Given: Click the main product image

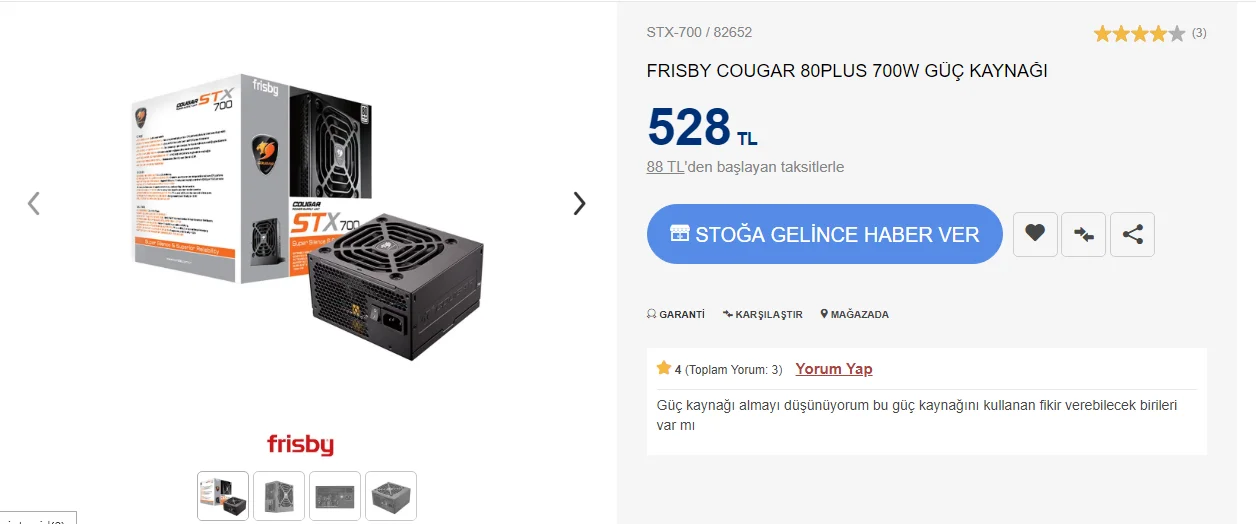Looking at the screenshot, I should [x=308, y=217].
